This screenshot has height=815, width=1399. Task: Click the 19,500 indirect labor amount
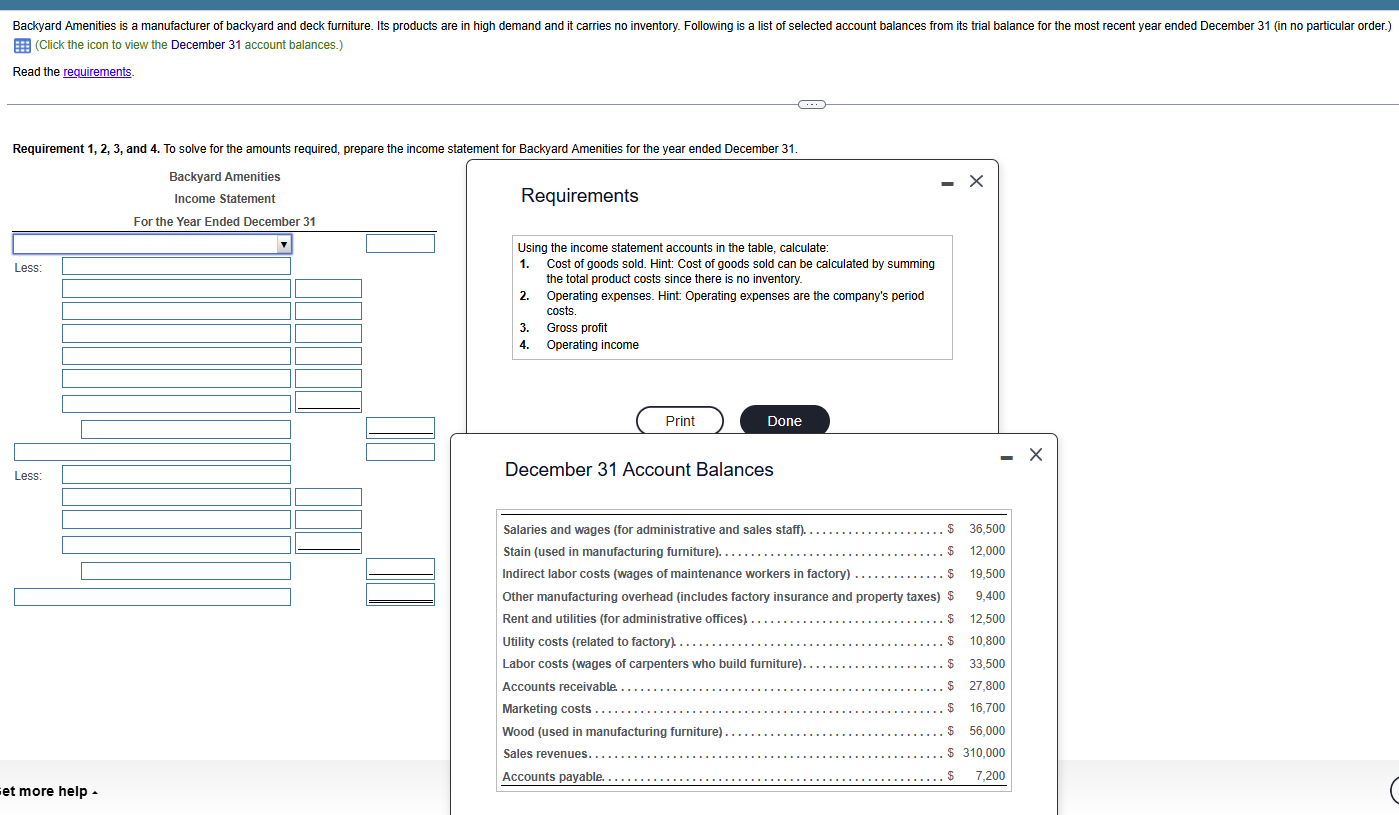click(x=987, y=574)
